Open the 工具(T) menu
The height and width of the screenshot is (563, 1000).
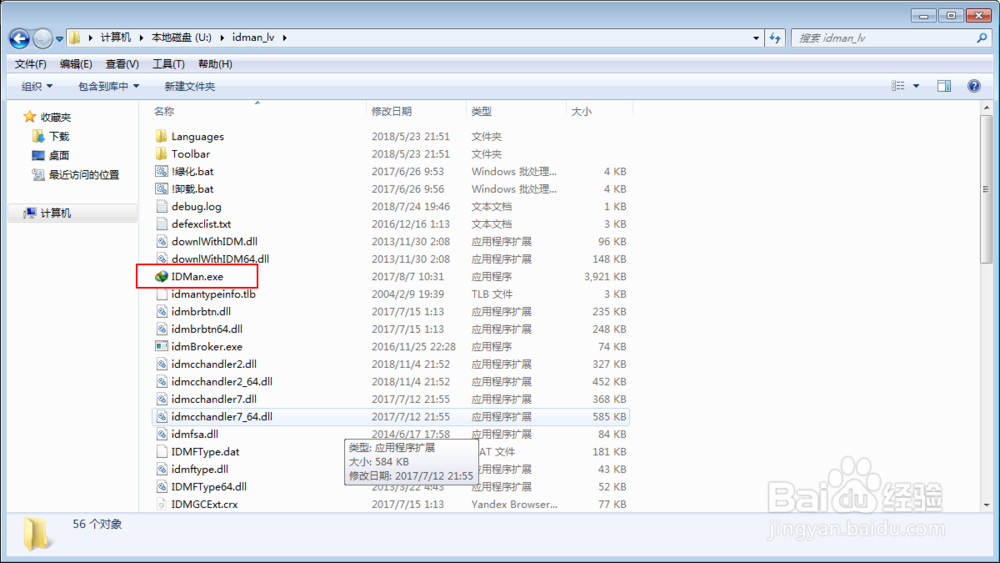click(x=168, y=64)
